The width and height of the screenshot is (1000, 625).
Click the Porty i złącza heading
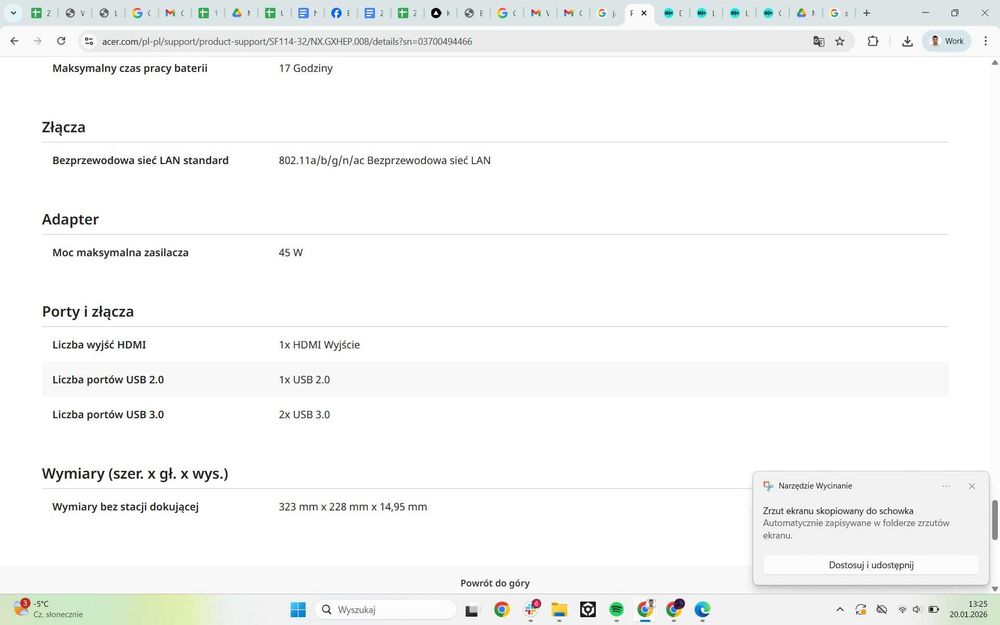88,311
